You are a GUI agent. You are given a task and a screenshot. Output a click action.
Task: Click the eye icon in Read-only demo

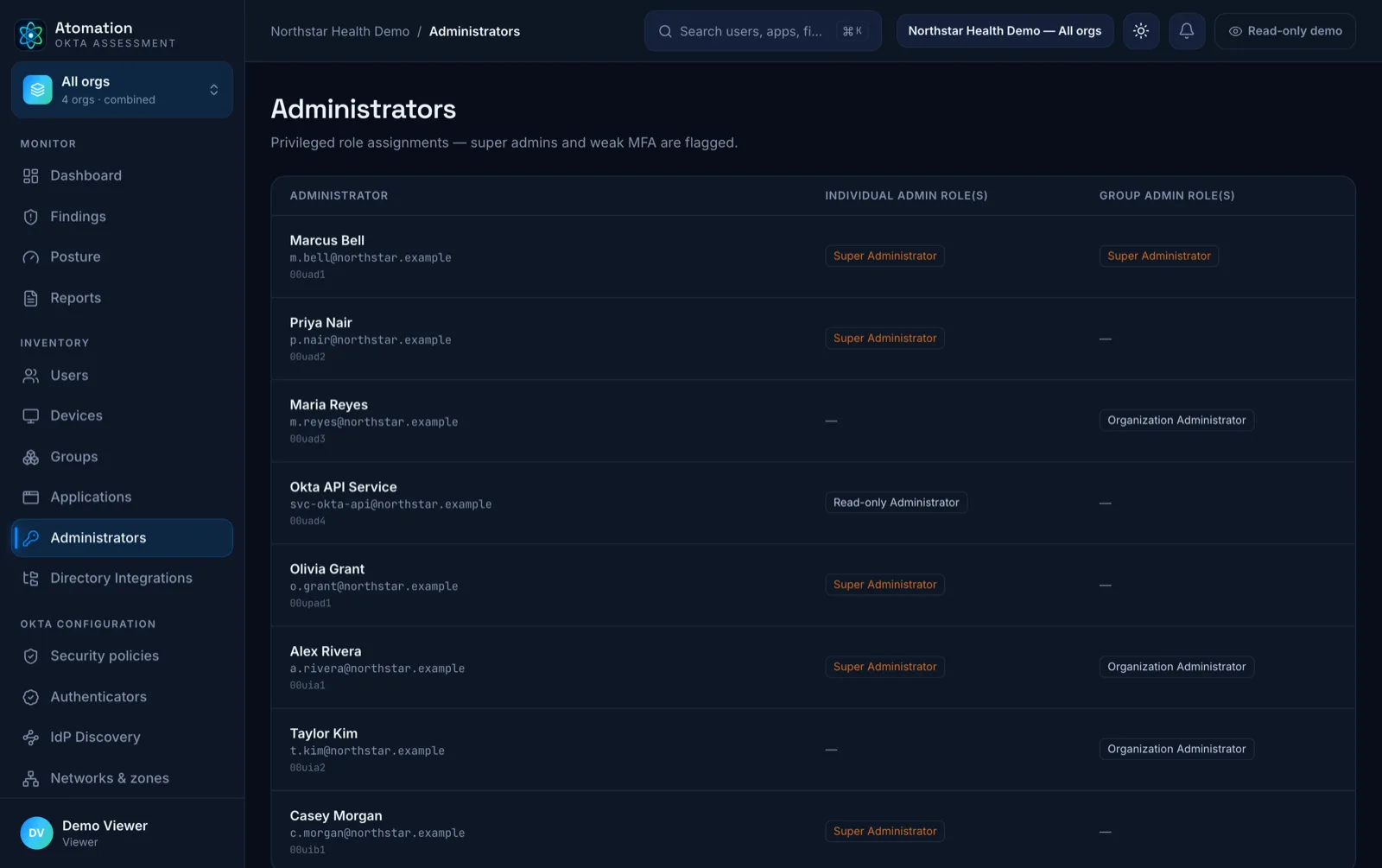point(1235,31)
